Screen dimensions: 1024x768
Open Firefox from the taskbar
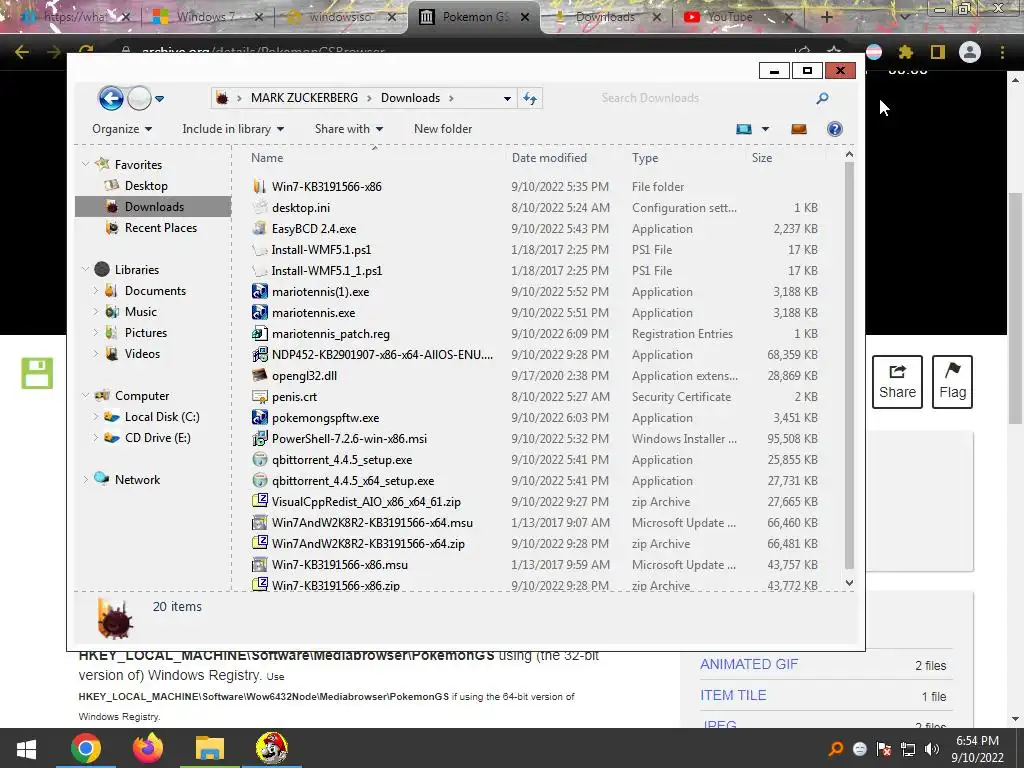point(148,748)
